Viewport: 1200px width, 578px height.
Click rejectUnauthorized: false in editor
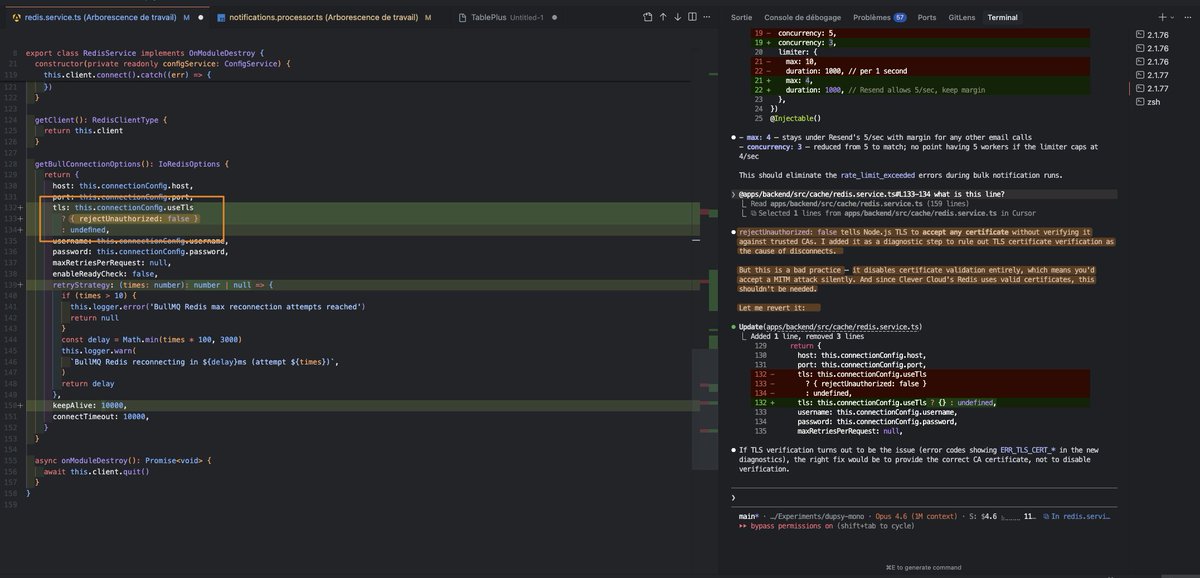coord(139,219)
